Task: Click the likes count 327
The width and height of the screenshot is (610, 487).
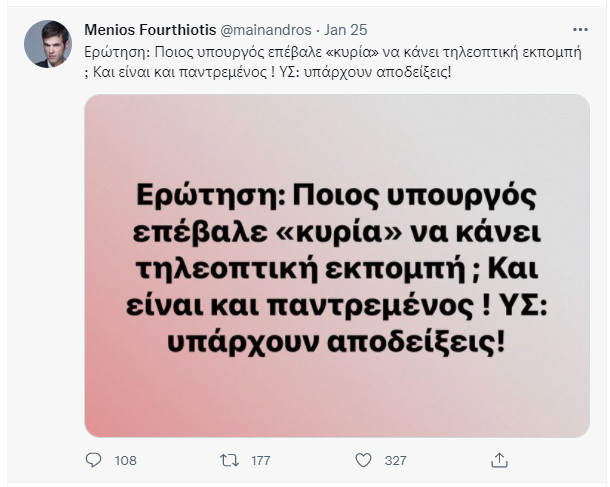Action: 396,461
